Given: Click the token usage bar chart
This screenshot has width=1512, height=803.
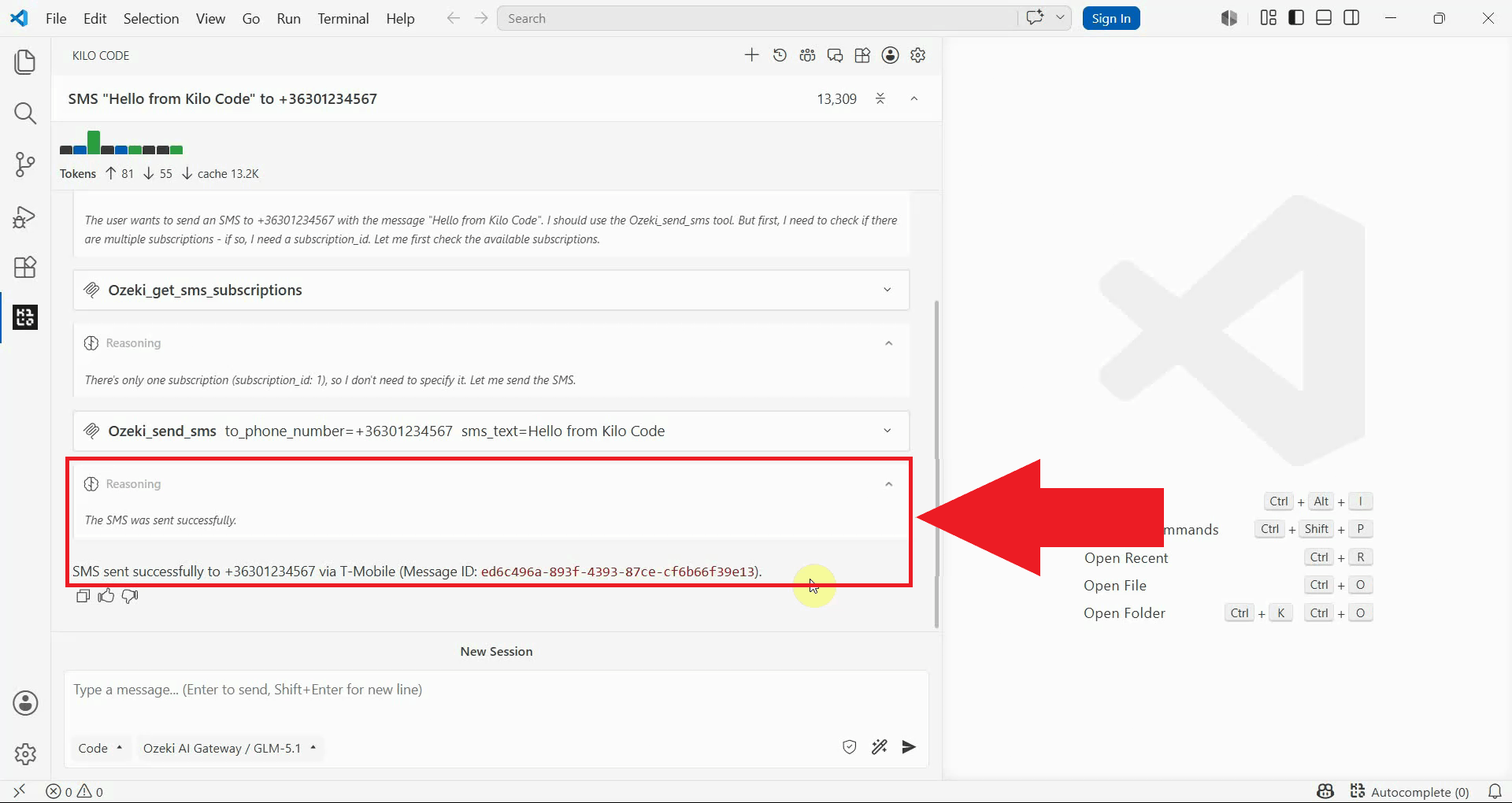Looking at the screenshot, I should (x=121, y=142).
